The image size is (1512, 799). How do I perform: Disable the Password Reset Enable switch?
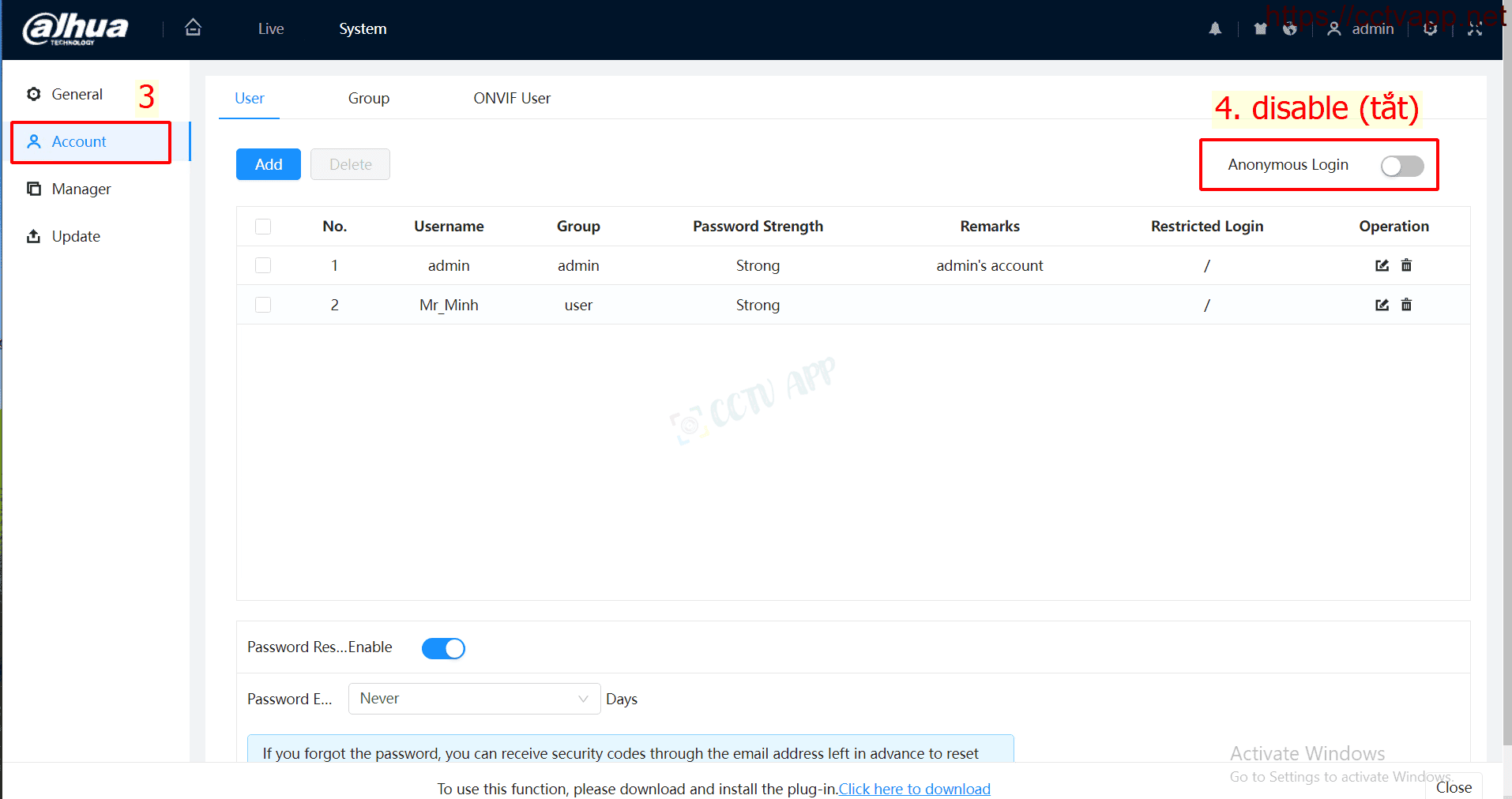[x=443, y=648]
